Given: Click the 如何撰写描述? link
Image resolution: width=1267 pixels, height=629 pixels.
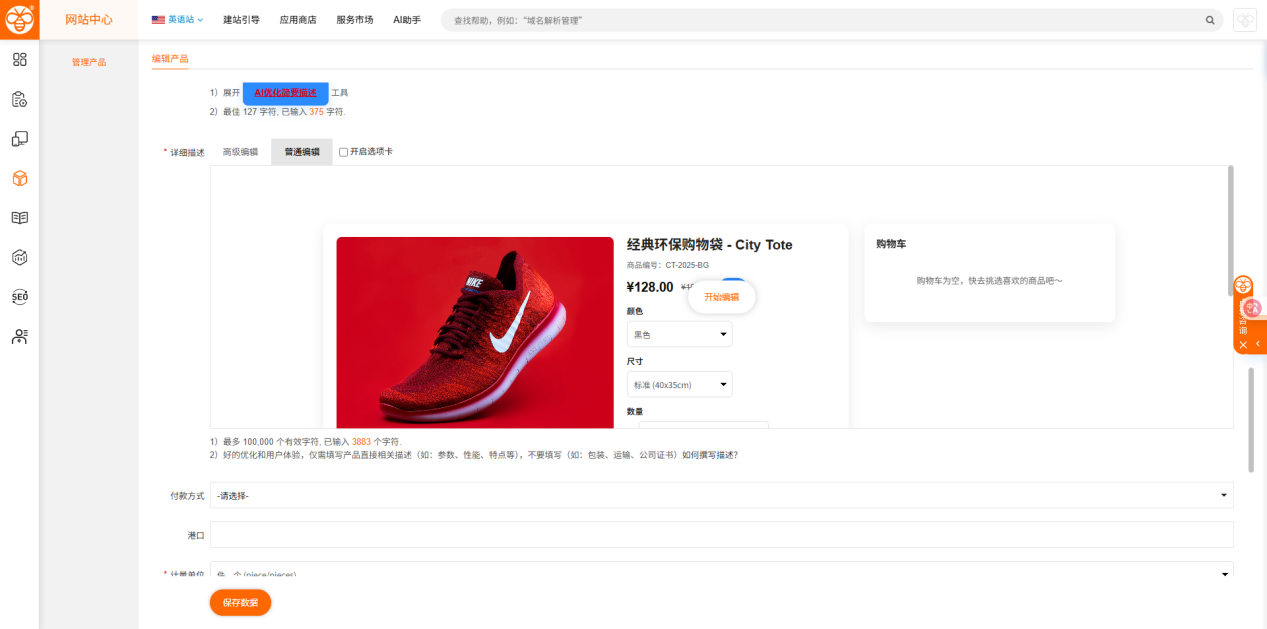Looking at the screenshot, I should pyautogui.click(x=710, y=455).
